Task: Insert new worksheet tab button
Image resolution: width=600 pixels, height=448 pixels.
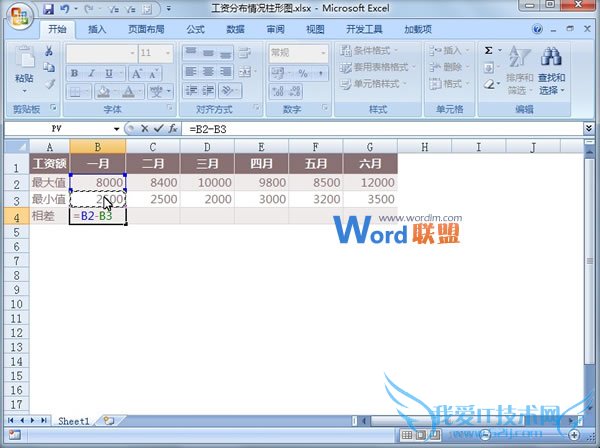Action: [x=109, y=421]
